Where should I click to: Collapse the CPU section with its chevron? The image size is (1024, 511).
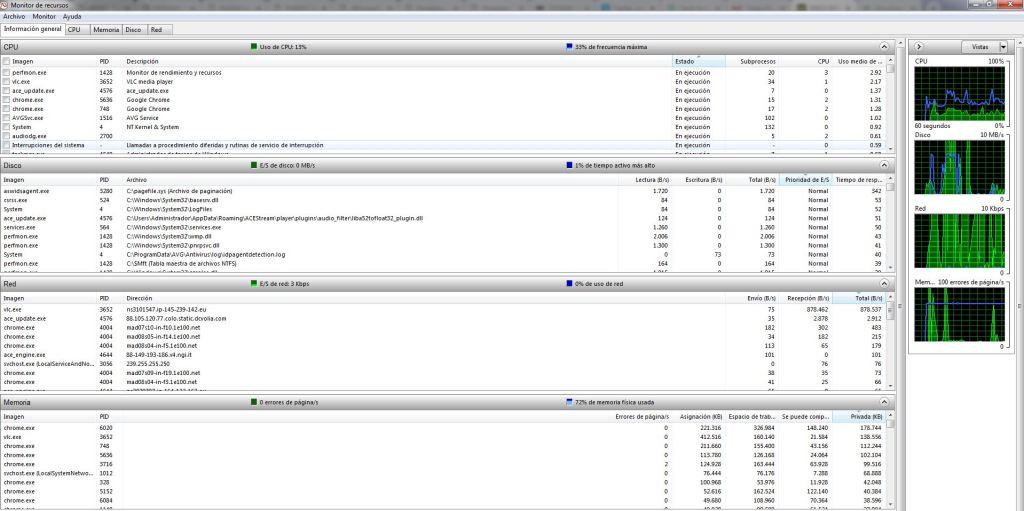[x=884, y=47]
